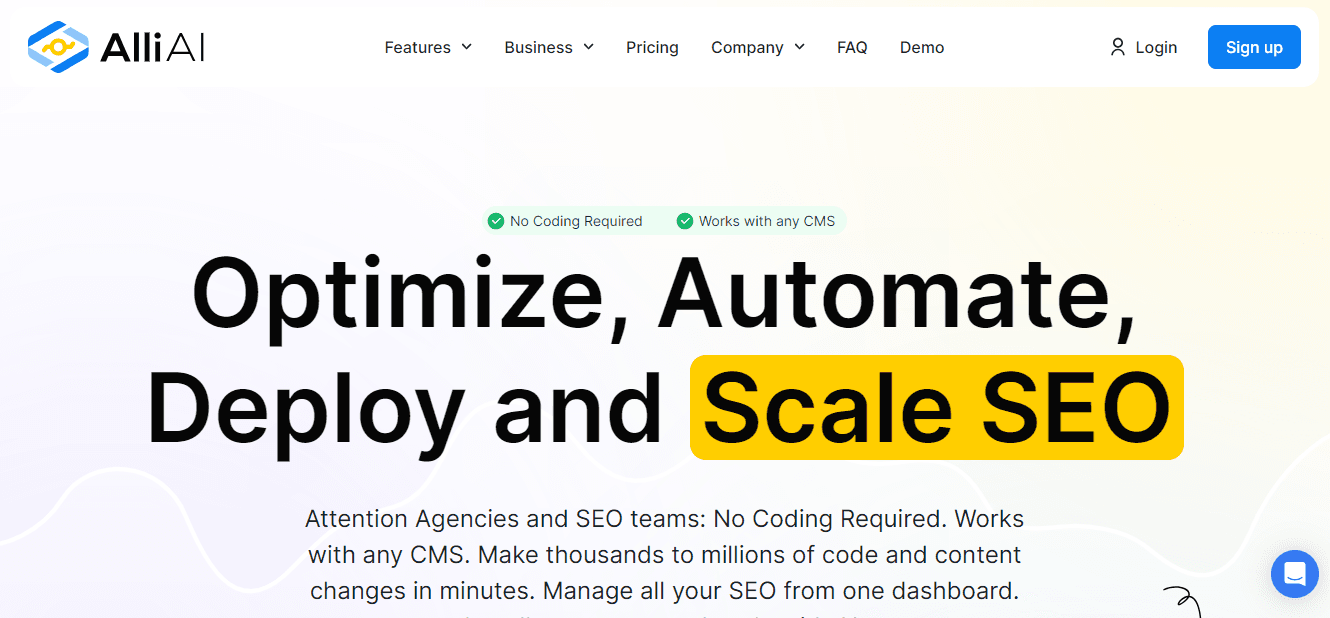
Task: Select the Company menu label
Action: (747, 47)
